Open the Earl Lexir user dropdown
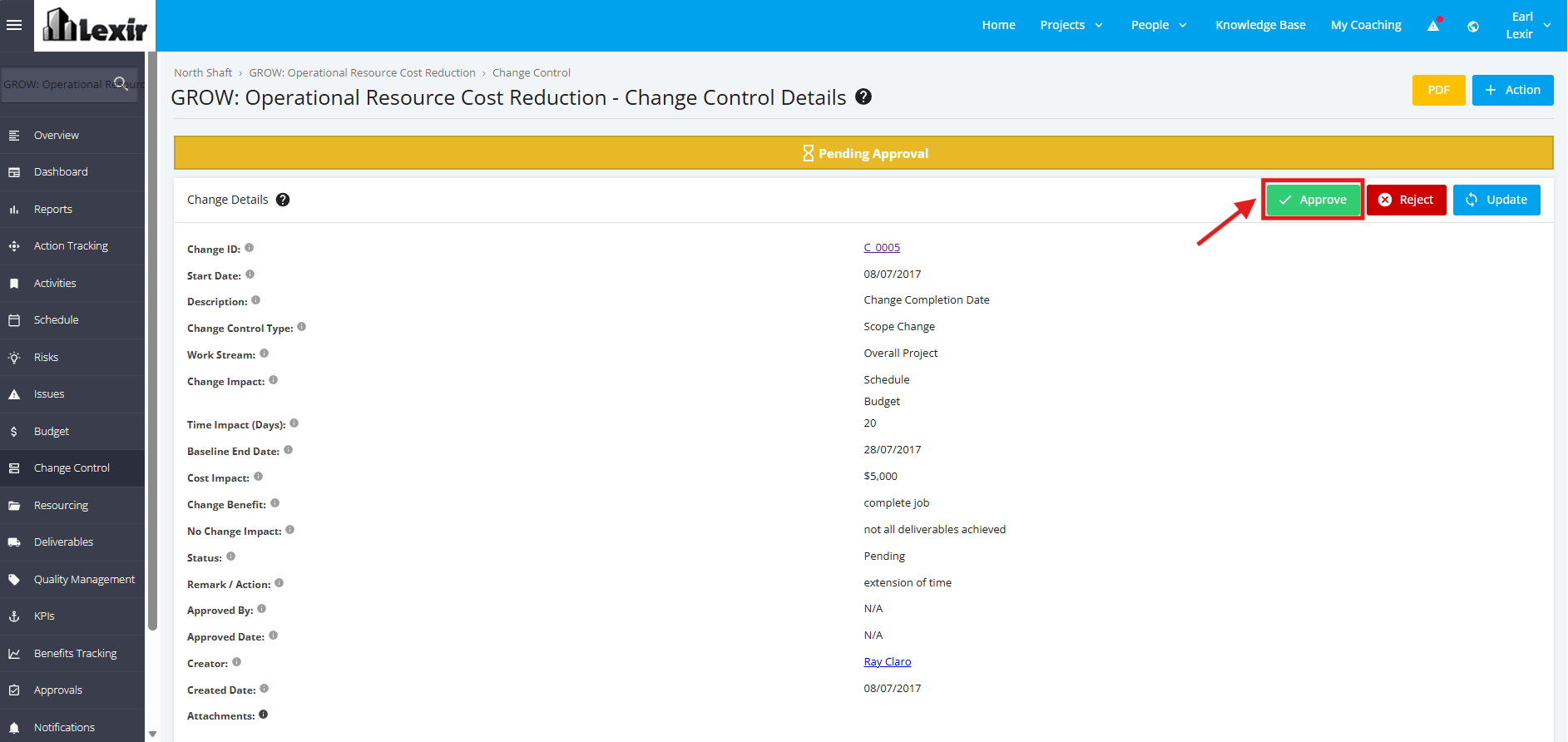 pyautogui.click(x=1528, y=25)
